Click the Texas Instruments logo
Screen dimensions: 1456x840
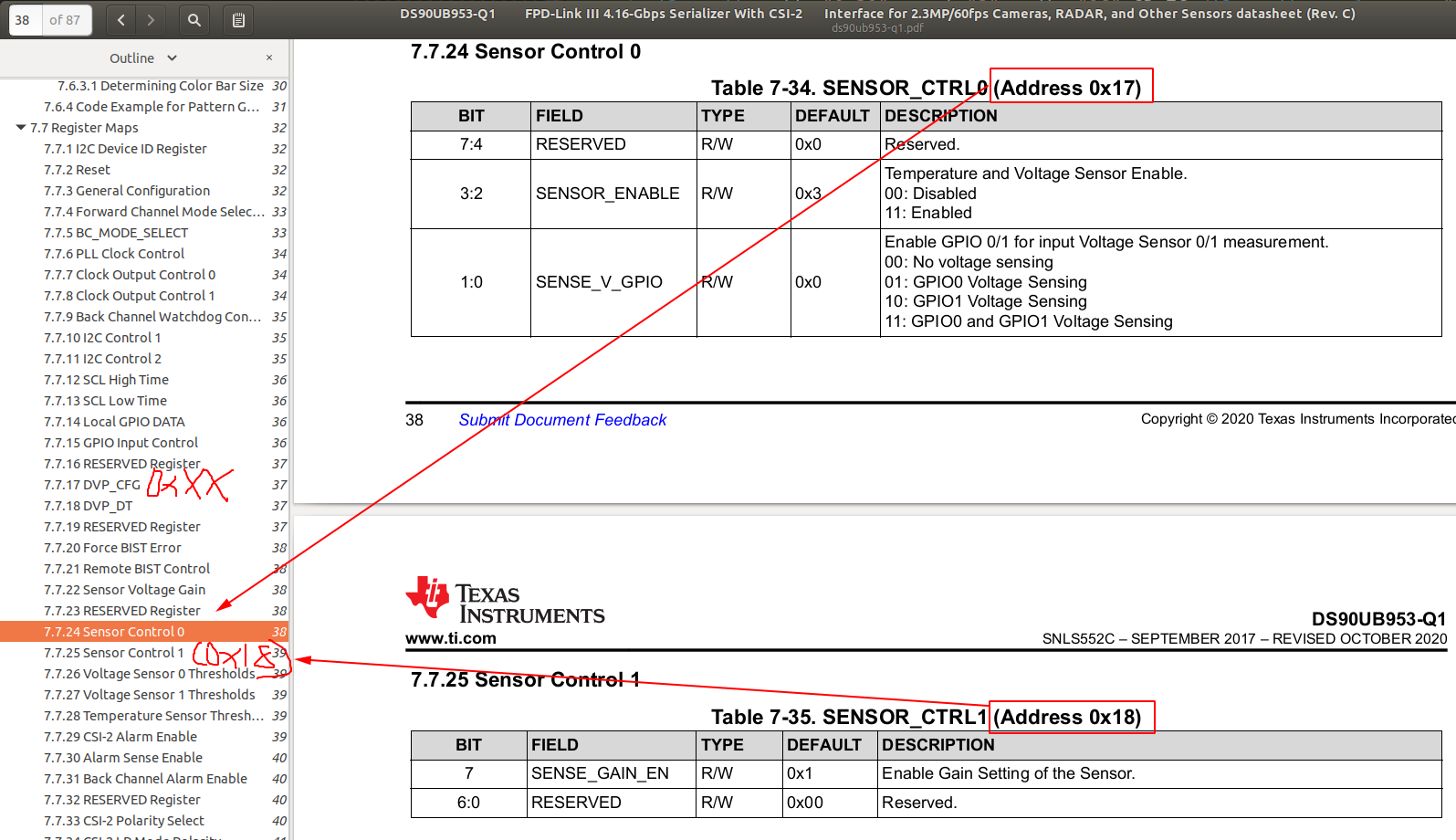pyautogui.click(x=506, y=600)
